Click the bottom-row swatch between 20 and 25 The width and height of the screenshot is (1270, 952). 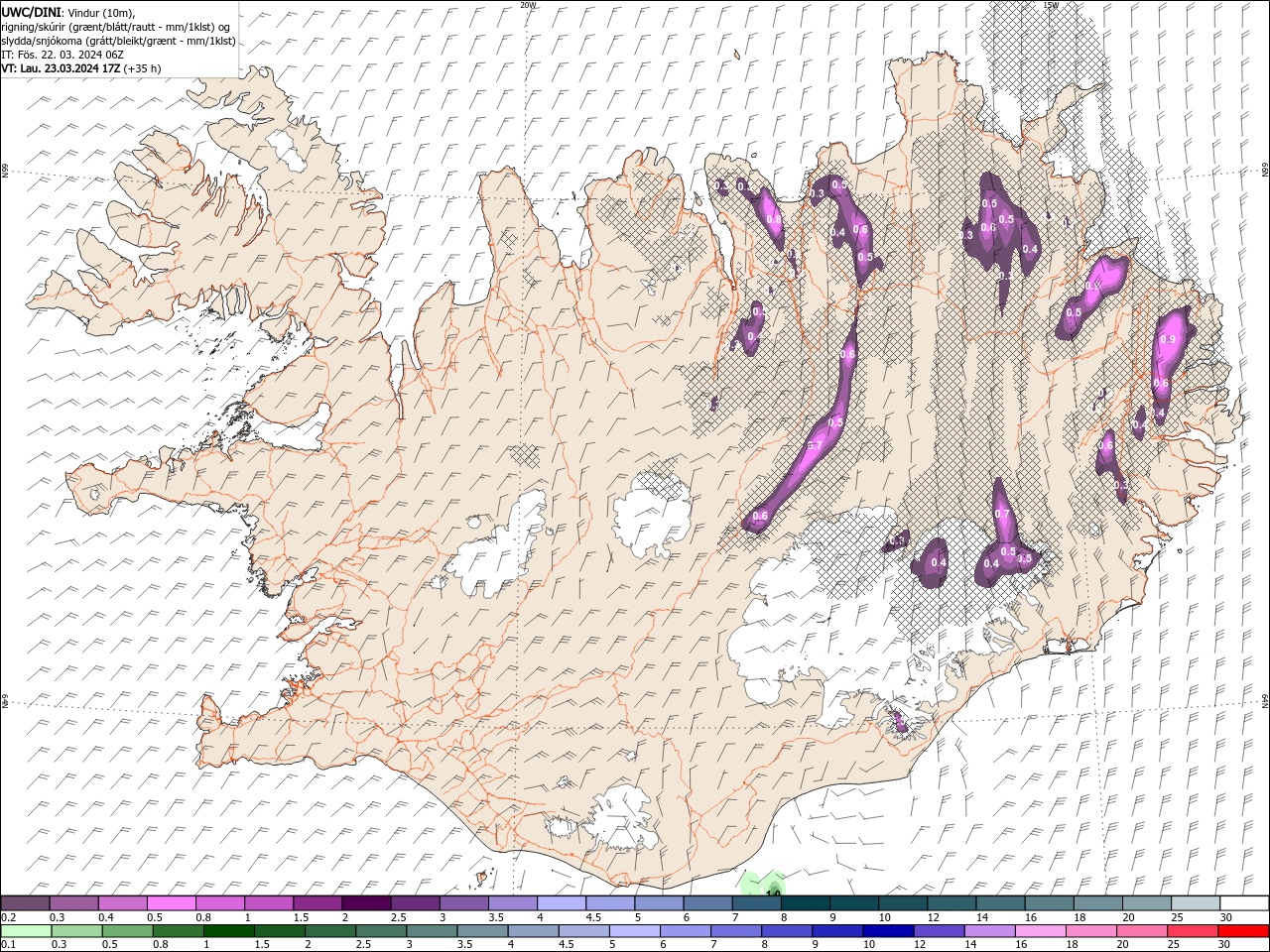point(1141,931)
